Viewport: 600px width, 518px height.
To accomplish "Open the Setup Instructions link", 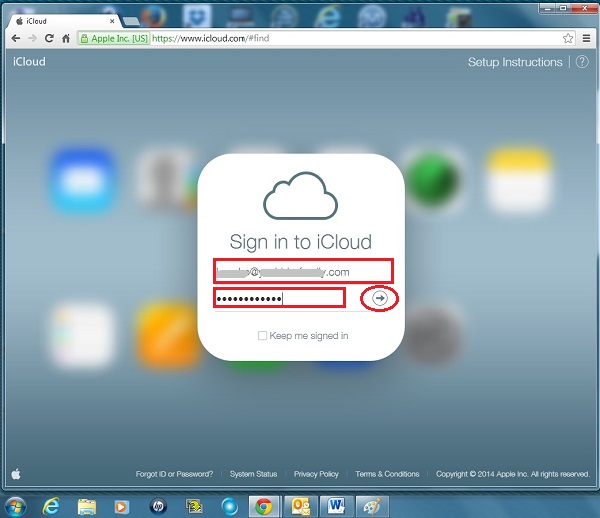I will 515,62.
